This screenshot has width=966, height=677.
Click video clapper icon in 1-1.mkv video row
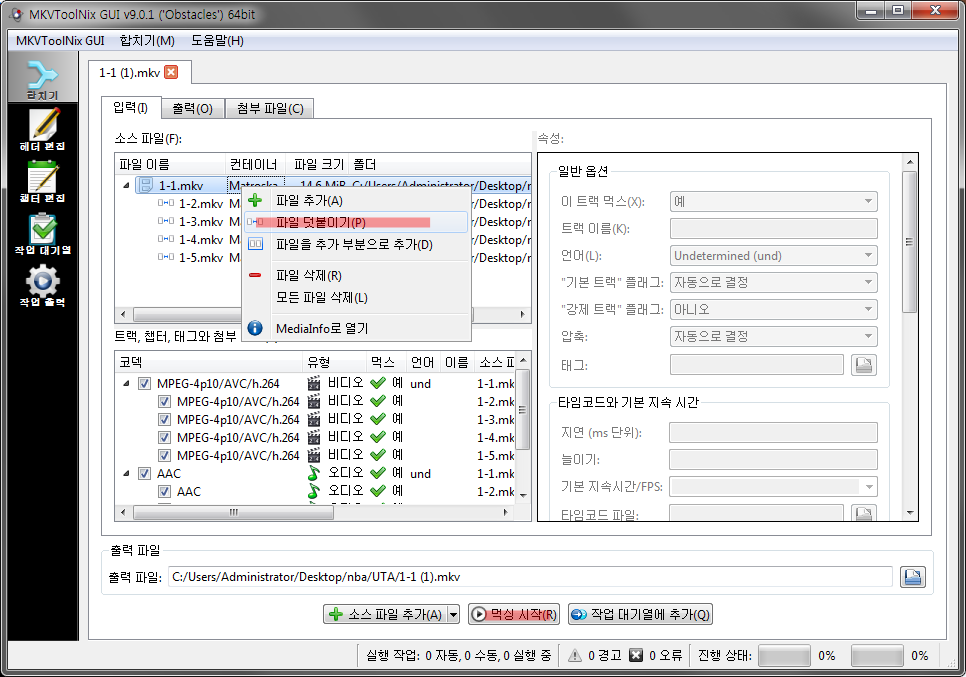click(314, 383)
